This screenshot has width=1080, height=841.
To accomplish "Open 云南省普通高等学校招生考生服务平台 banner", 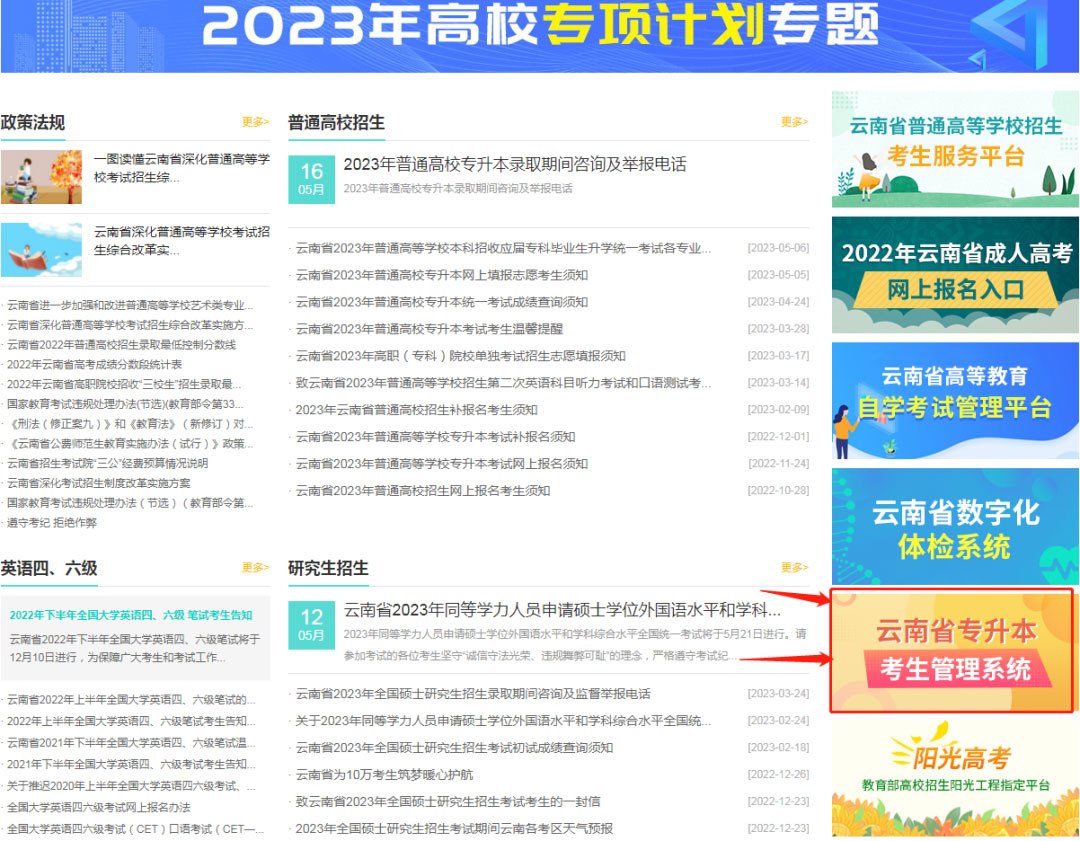I will click(x=954, y=148).
